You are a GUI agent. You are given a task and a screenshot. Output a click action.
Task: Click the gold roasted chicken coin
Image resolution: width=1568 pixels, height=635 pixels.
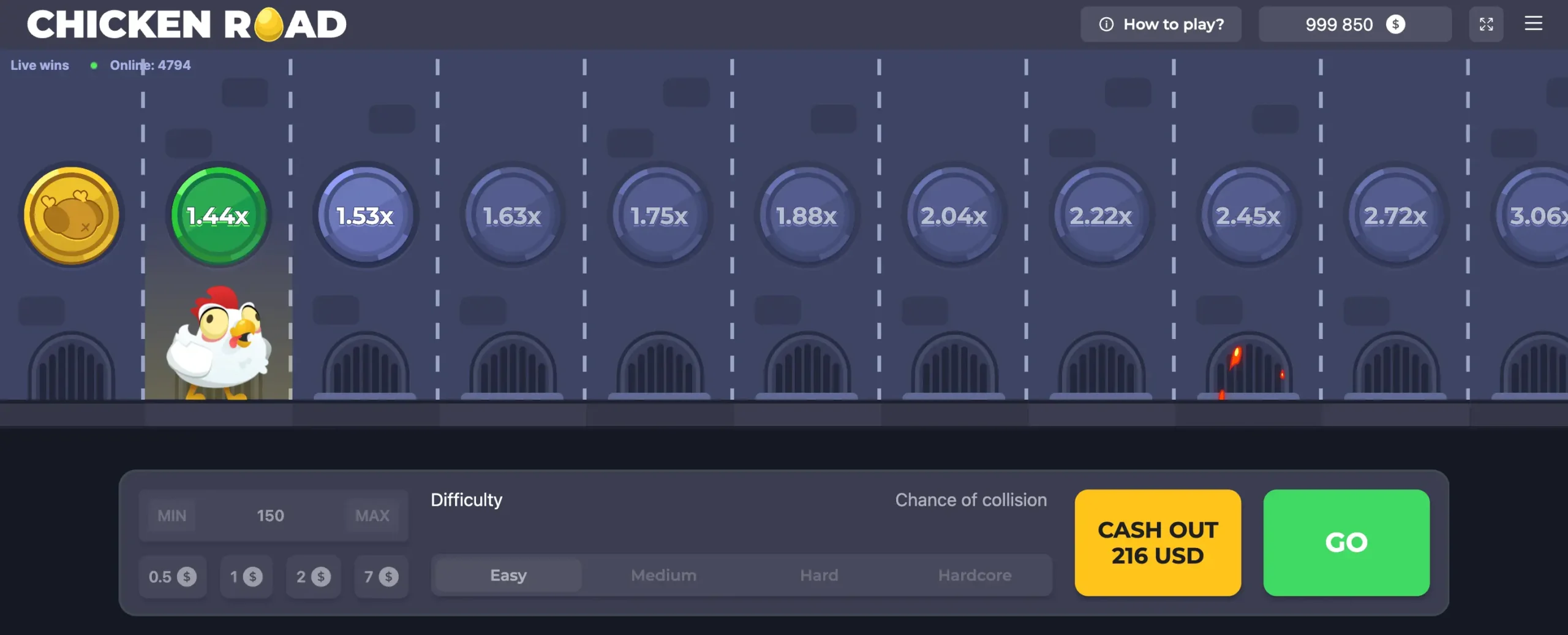(x=72, y=215)
